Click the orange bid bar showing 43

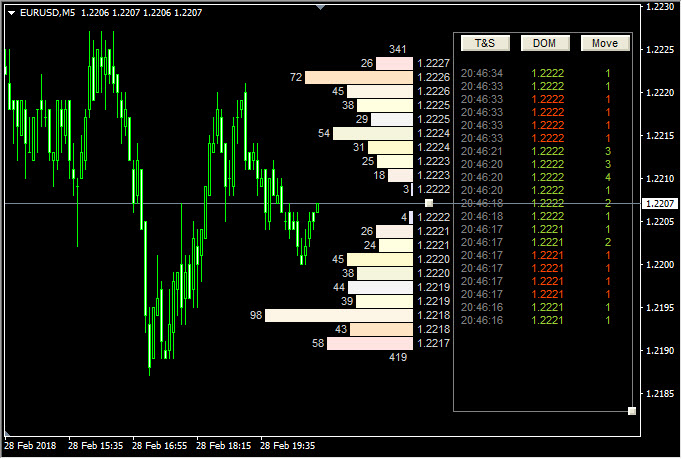click(x=382, y=329)
